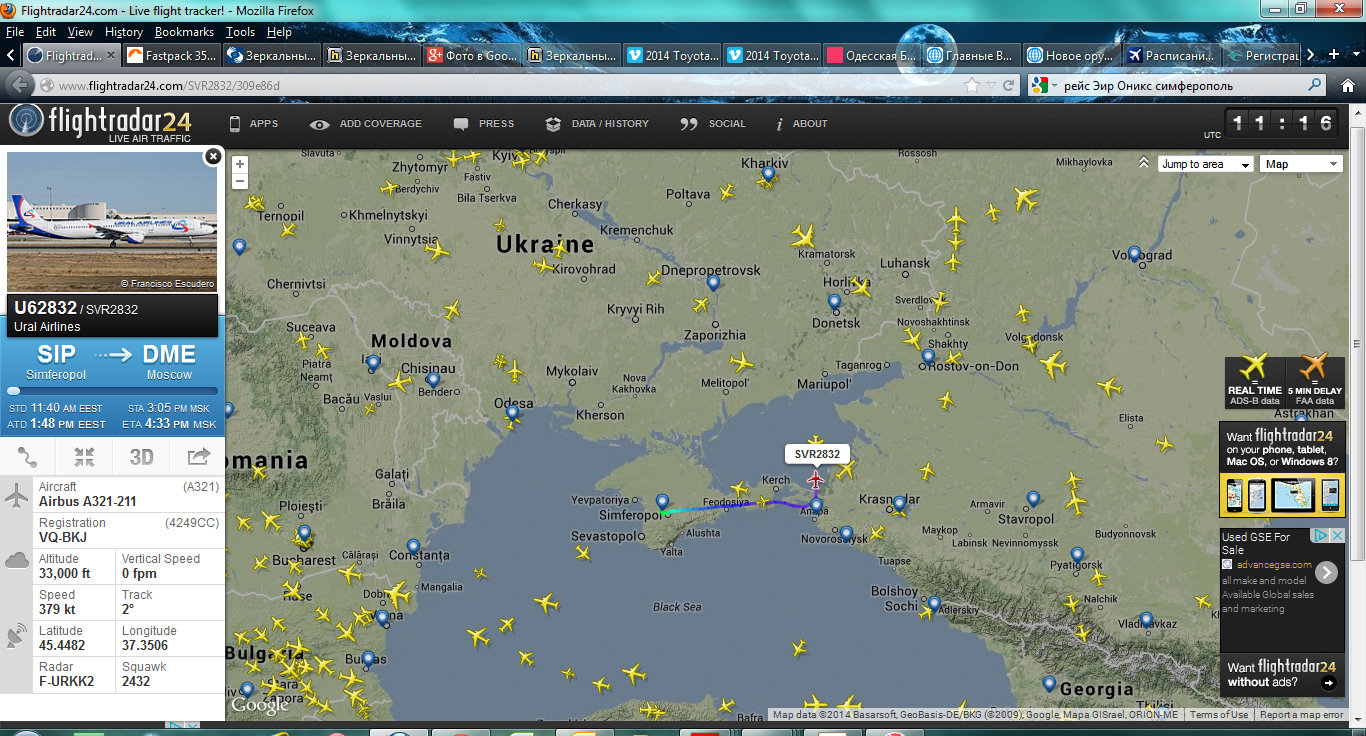Open the 3D cockpit view
The height and width of the screenshot is (736, 1366).
(141, 457)
